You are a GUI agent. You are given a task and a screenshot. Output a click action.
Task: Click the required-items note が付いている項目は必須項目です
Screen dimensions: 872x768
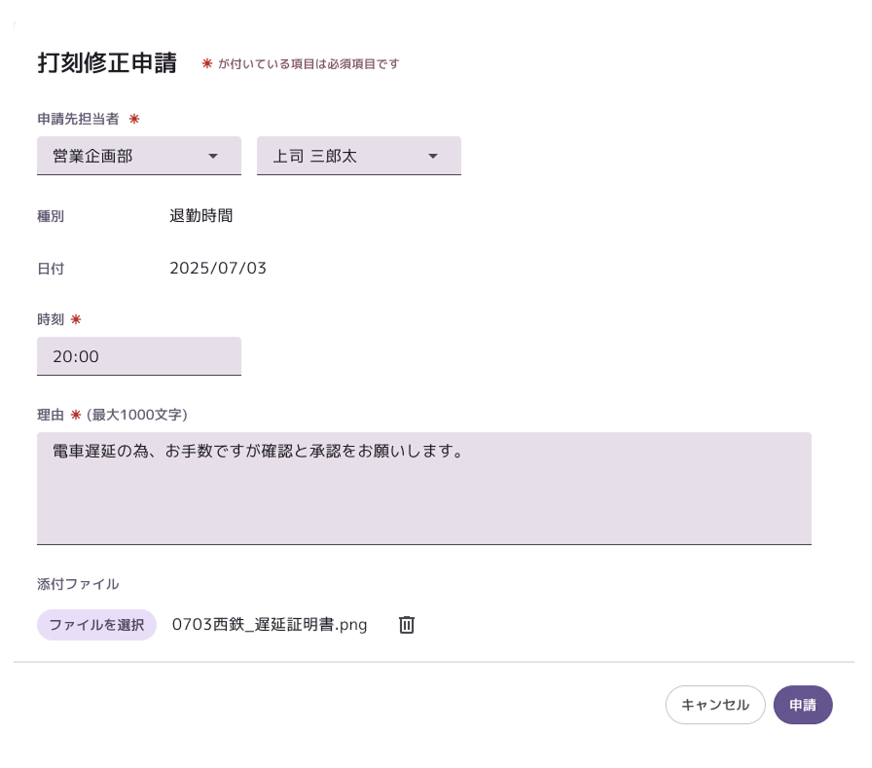pyautogui.click(x=309, y=64)
